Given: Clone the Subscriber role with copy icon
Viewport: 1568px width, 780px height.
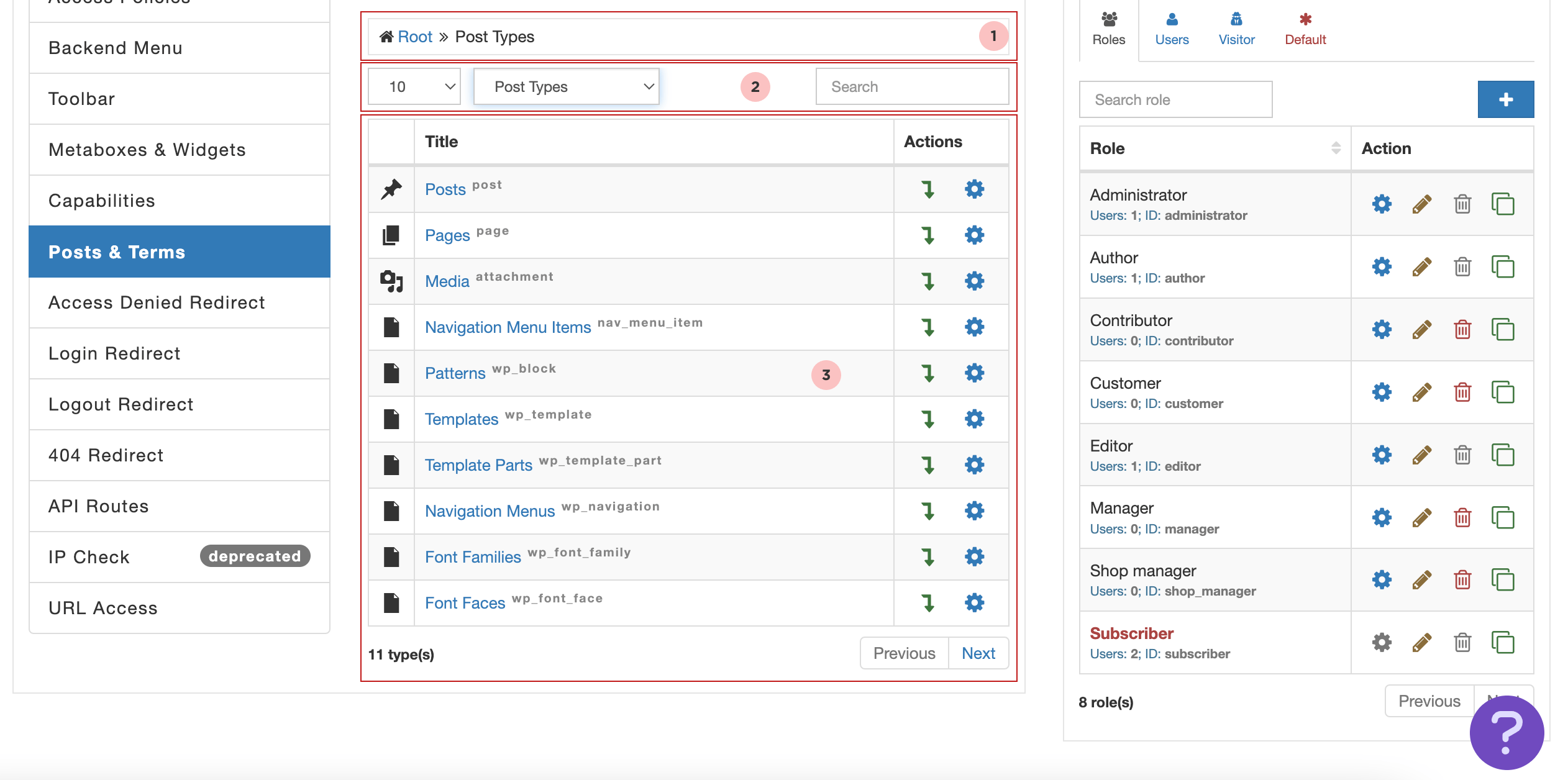Looking at the screenshot, I should [1503, 642].
